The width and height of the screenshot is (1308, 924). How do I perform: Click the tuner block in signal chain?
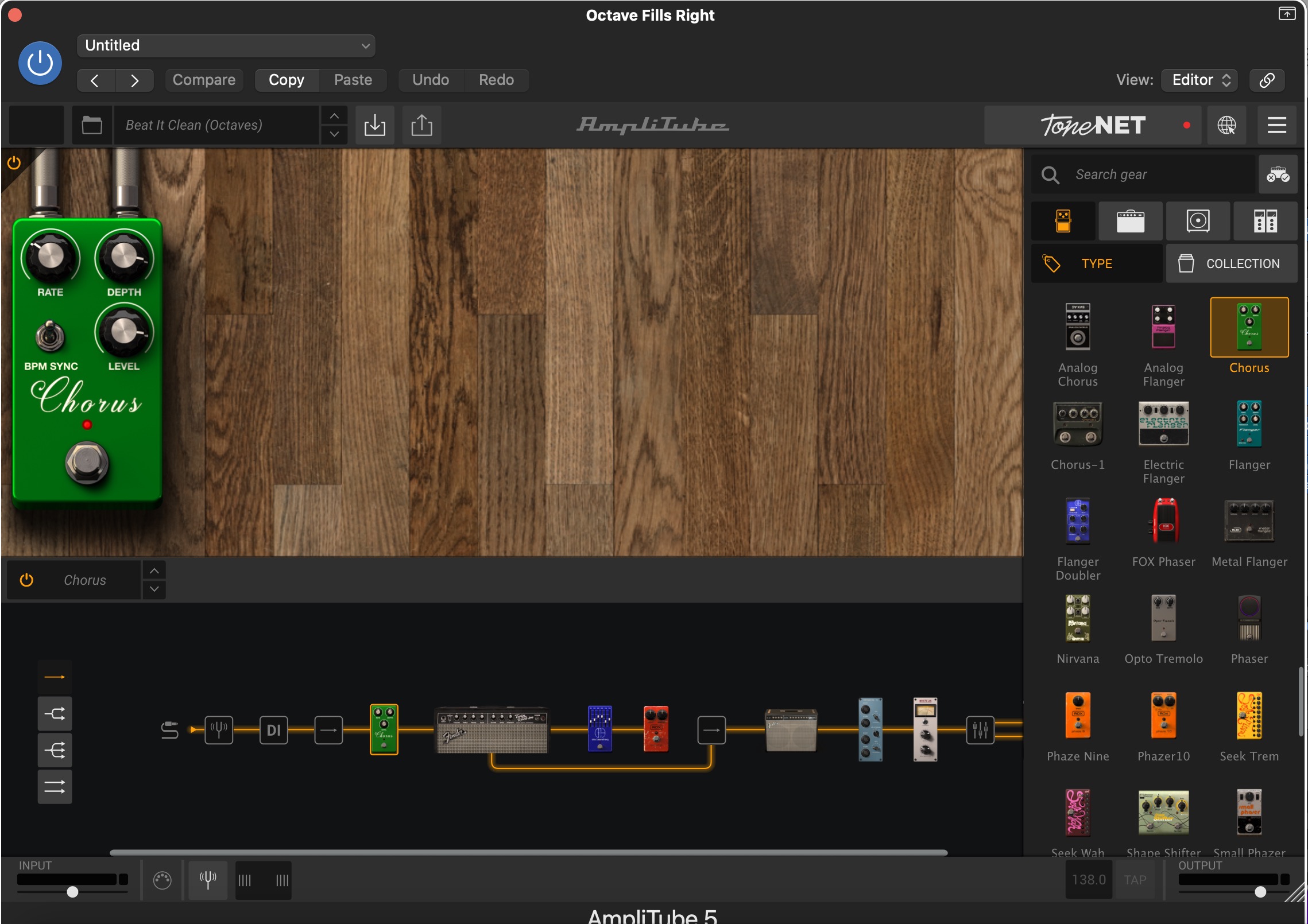(x=219, y=730)
